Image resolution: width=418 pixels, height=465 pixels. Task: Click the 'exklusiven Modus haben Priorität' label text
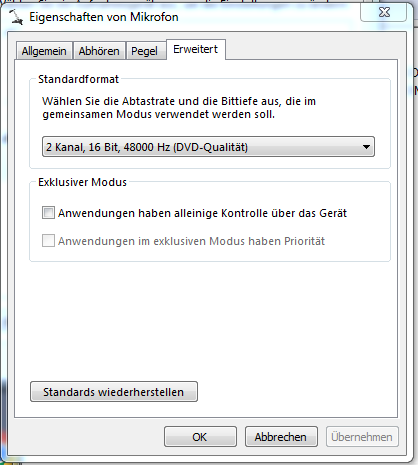coord(192,241)
